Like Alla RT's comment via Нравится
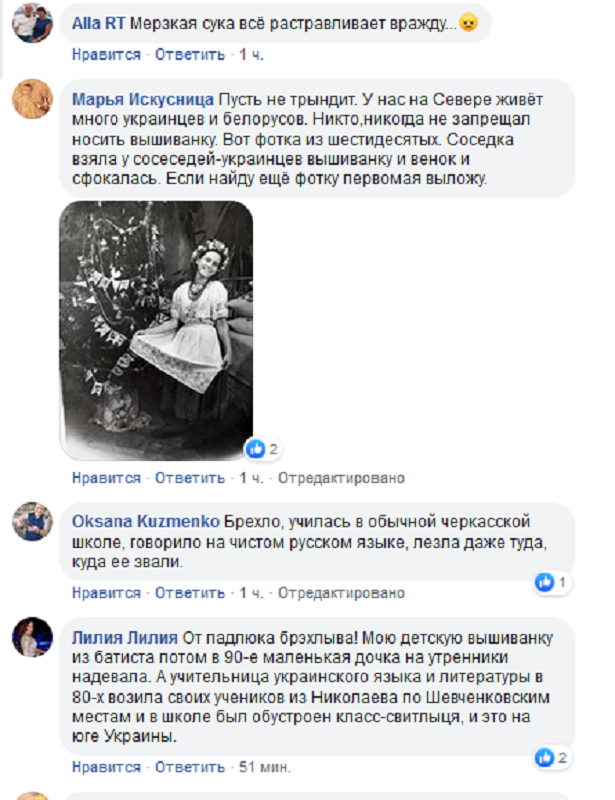 click(106, 55)
